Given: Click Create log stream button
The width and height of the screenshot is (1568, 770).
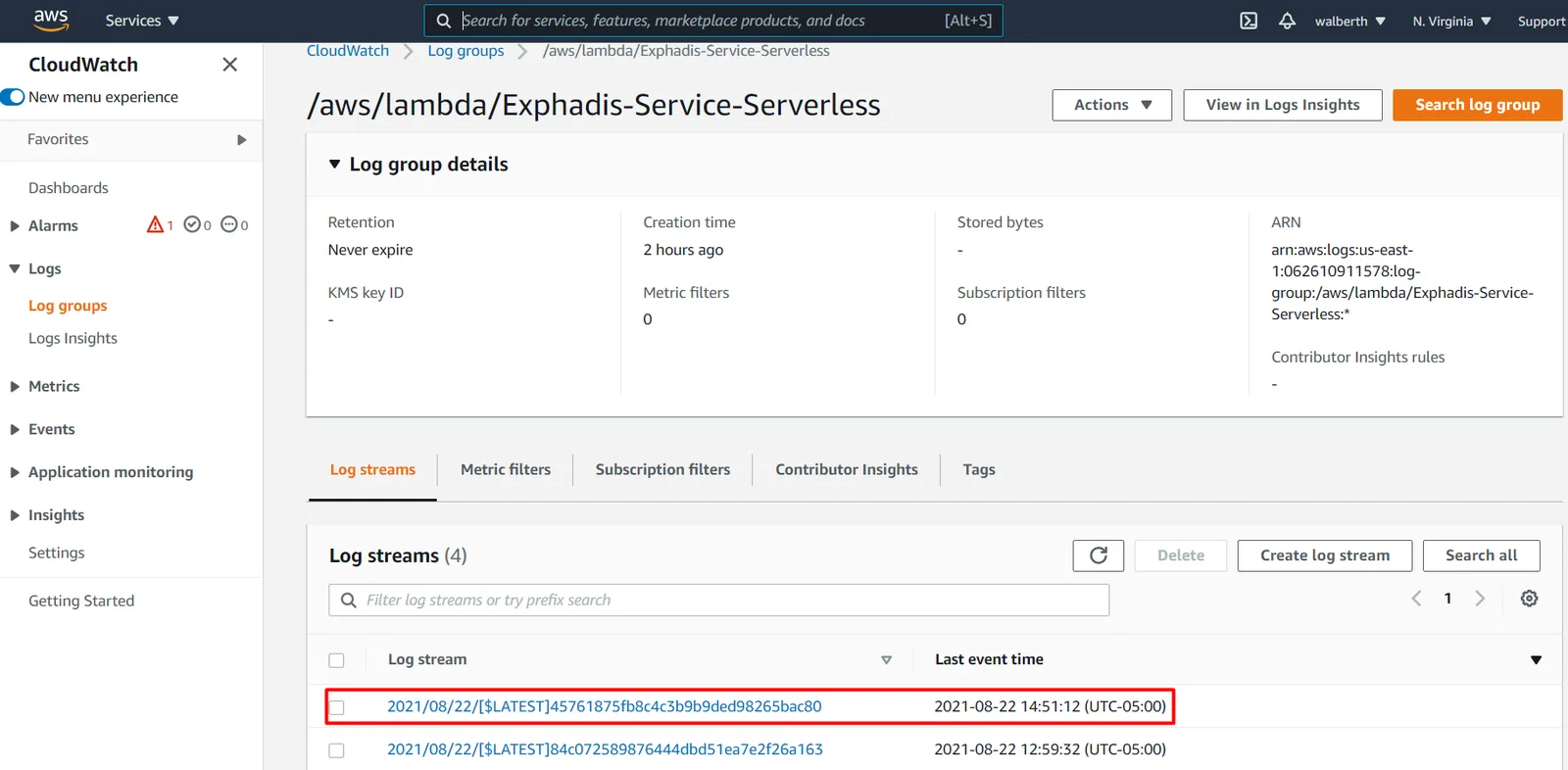Looking at the screenshot, I should coord(1325,555).
